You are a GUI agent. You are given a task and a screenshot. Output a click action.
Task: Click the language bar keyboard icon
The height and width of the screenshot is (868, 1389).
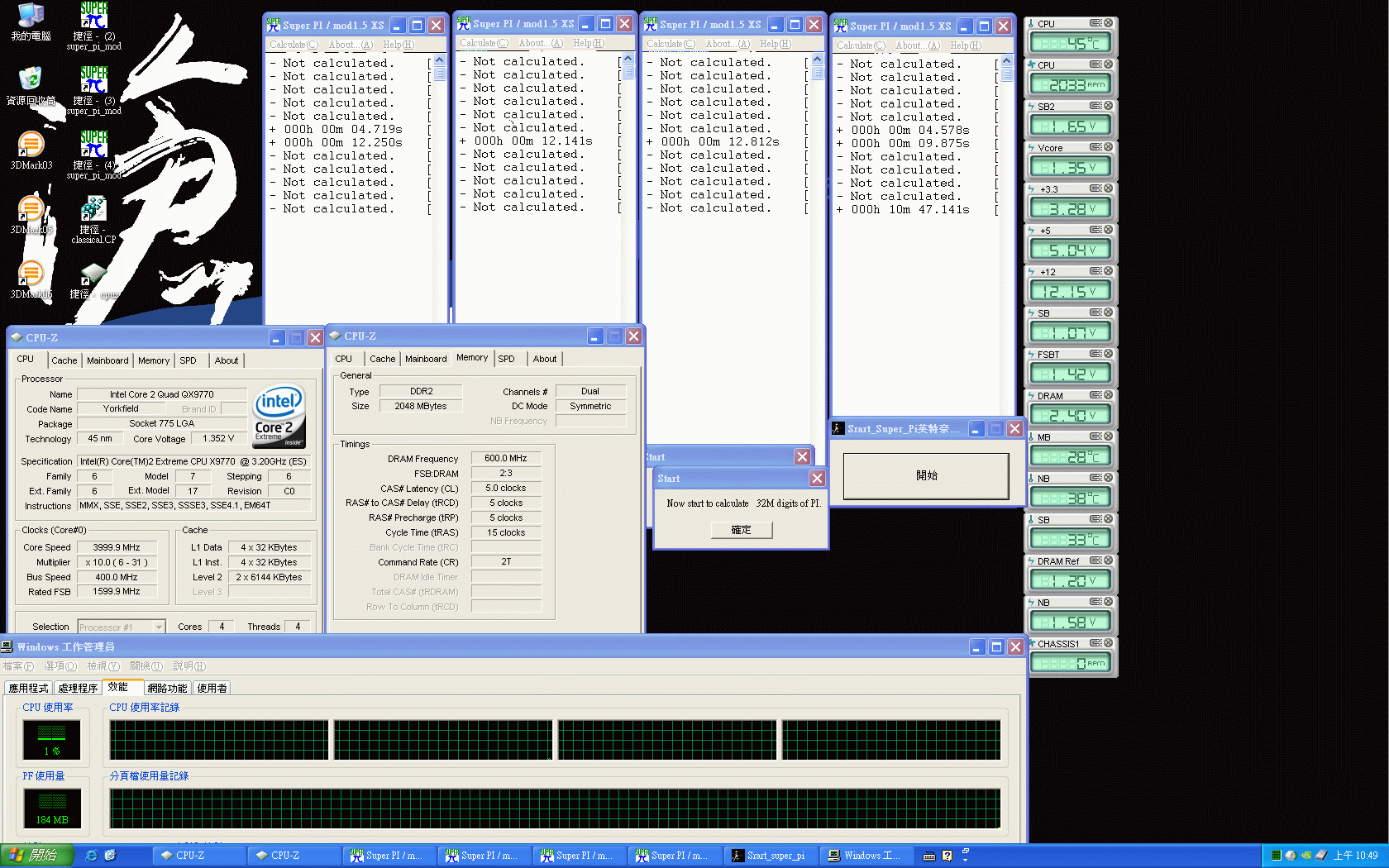coord(929,856)
